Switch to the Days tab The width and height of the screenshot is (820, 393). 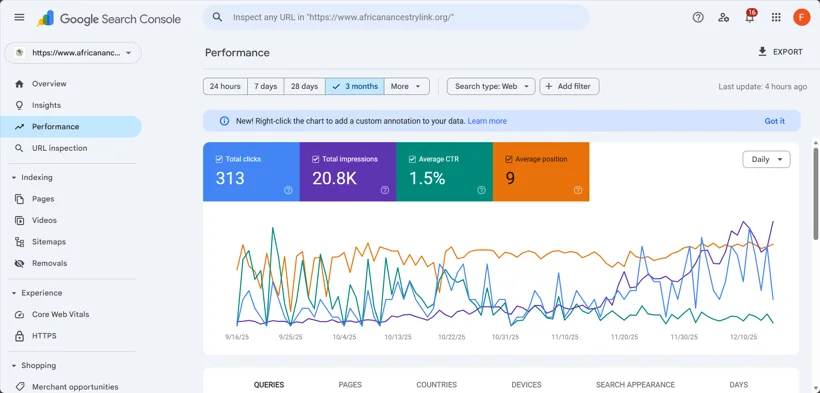pyautogui.click(x=738, y=385)
